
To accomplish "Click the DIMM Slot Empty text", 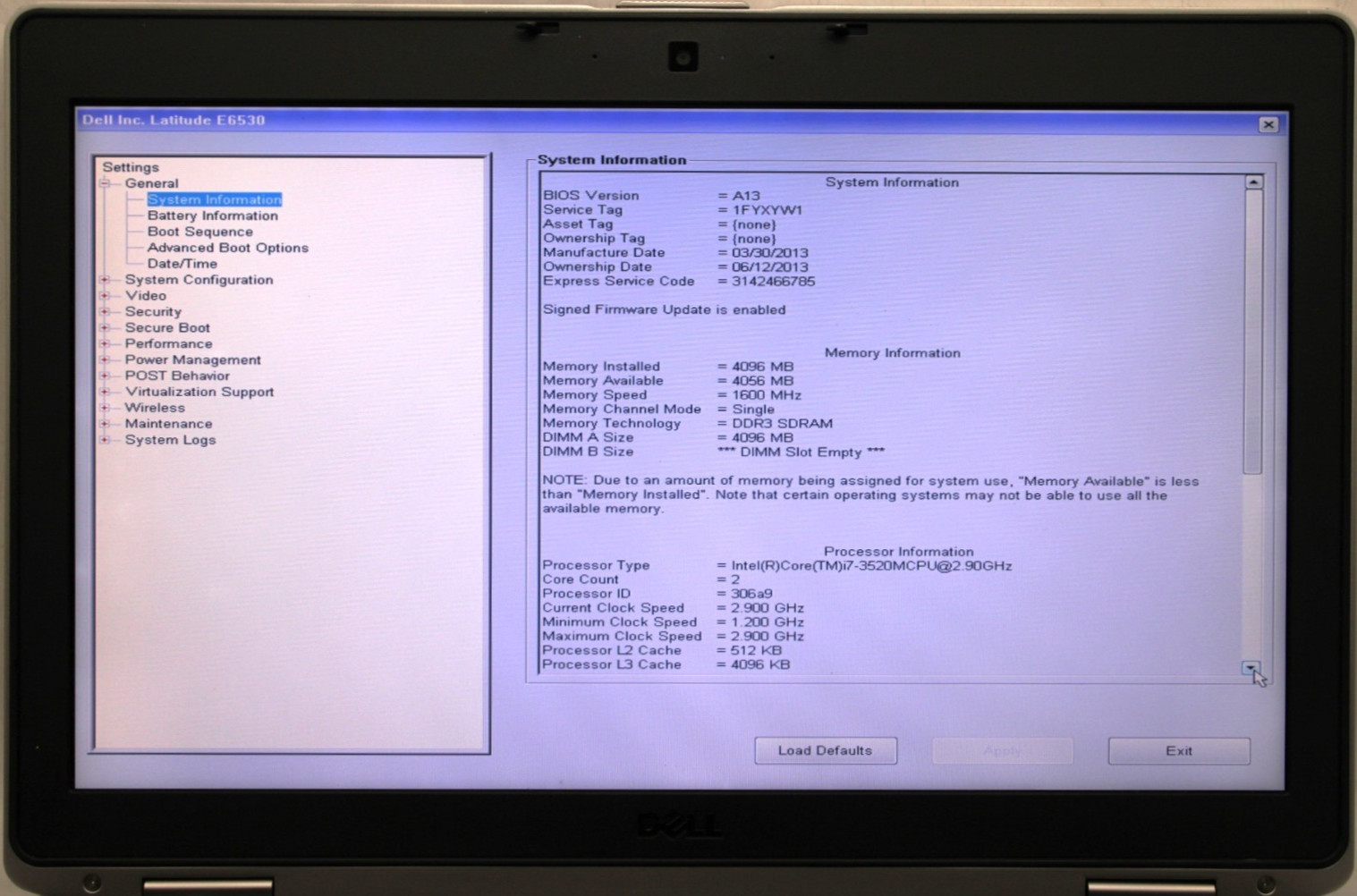I will [801, 452].
